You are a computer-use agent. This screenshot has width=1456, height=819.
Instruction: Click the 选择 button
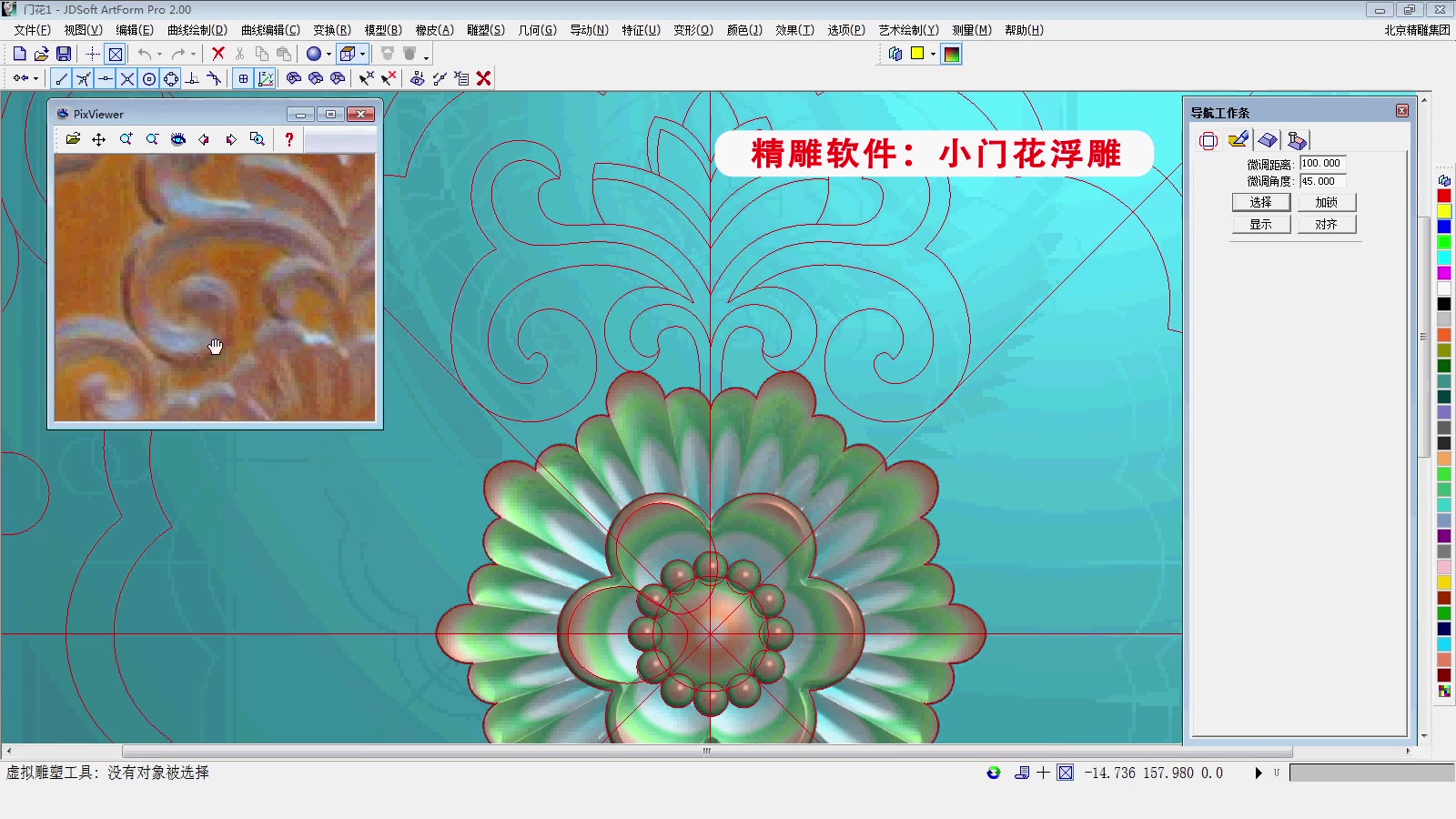click(1261, 202)
